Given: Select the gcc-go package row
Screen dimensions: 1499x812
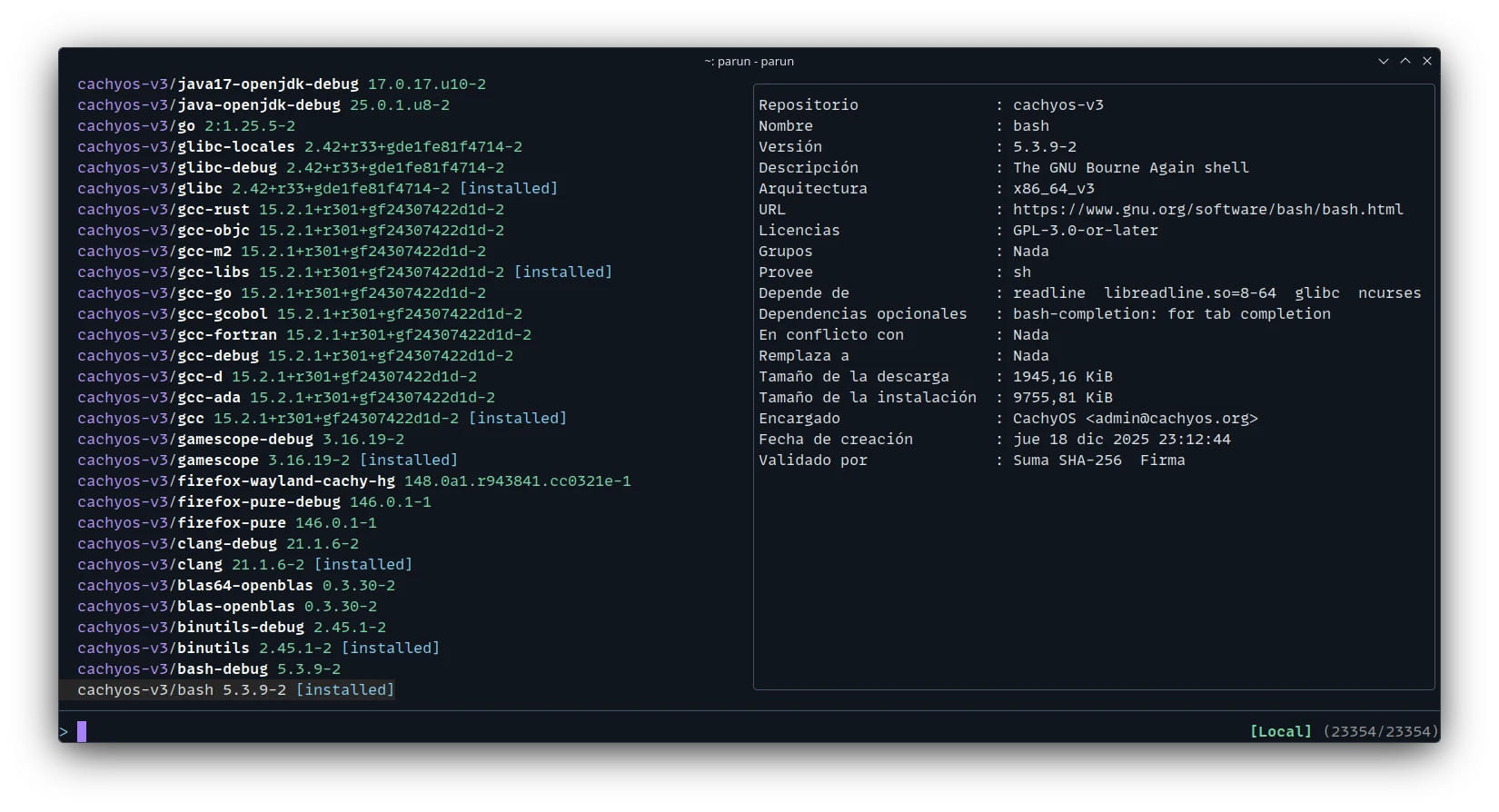Looking at the screenshot, I should tap(282, 293).
